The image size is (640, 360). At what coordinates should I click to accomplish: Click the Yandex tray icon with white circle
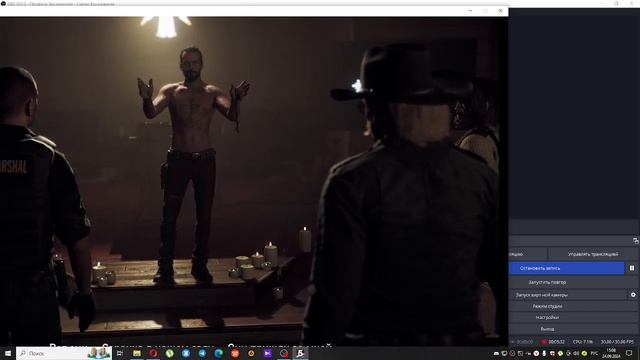coord(536,353)
